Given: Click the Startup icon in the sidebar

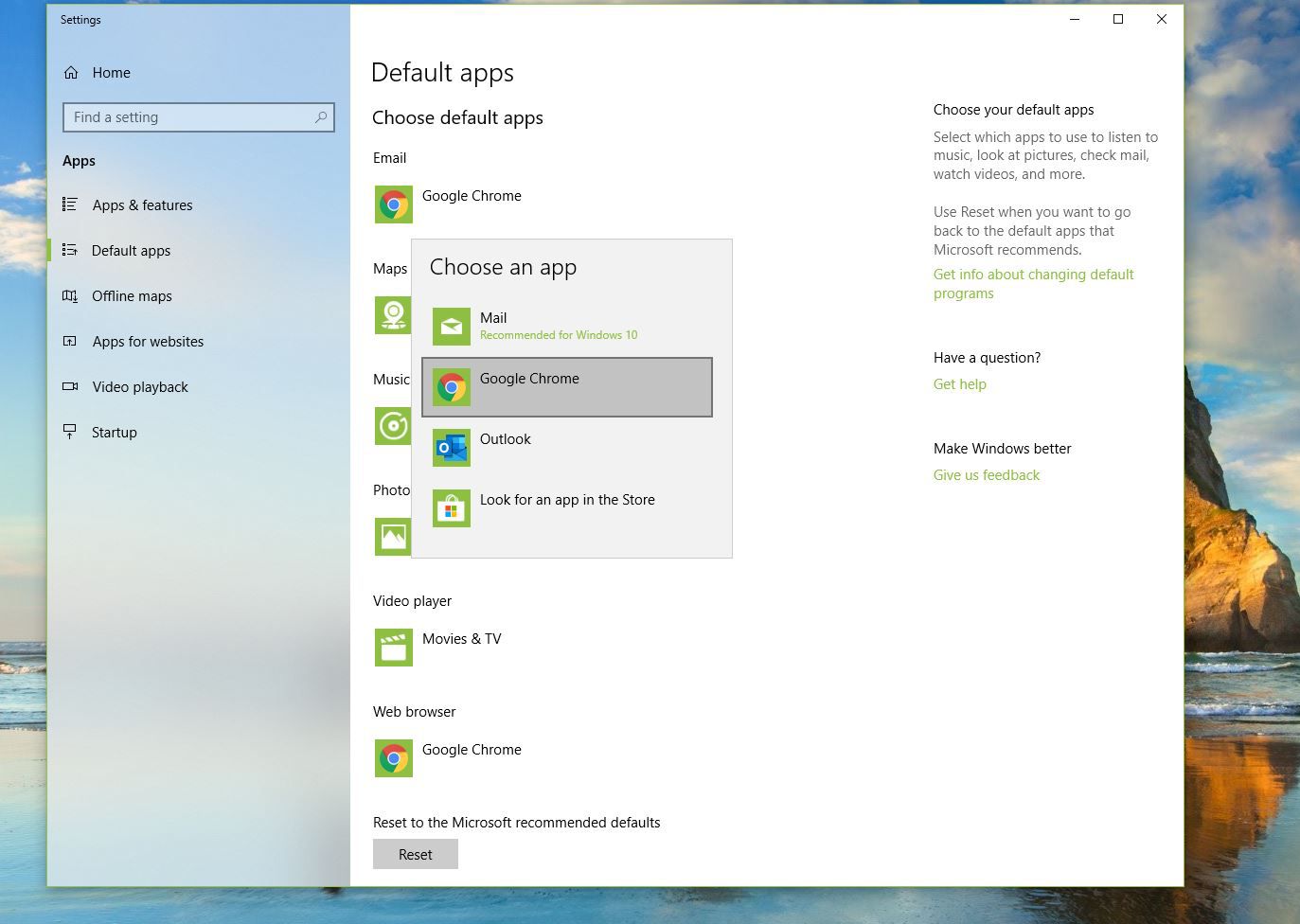Looking at the screenshot, I should 70,432.
